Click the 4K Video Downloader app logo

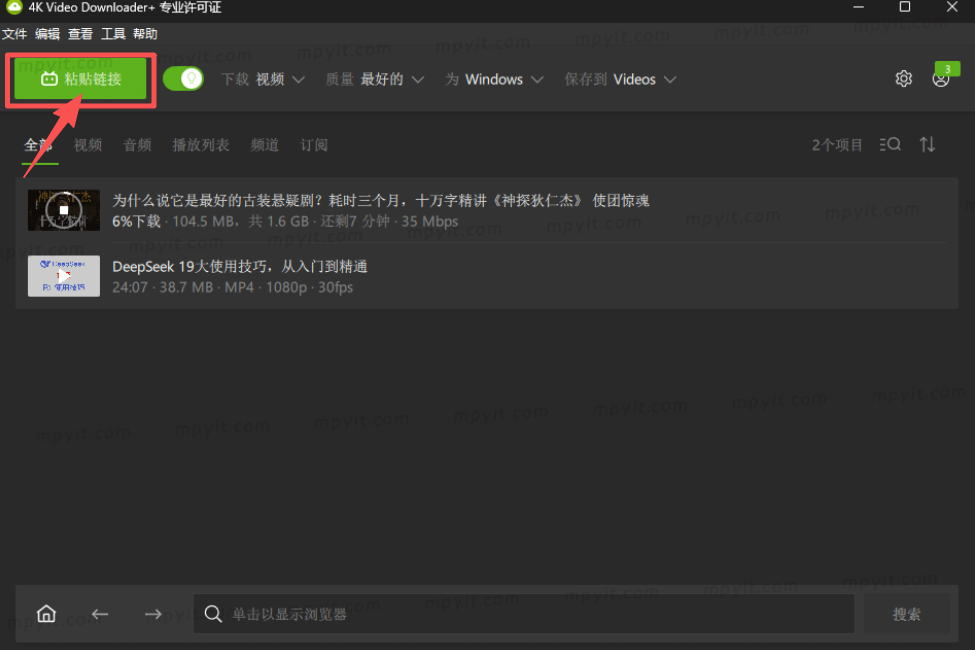click(x=14, y=7)
